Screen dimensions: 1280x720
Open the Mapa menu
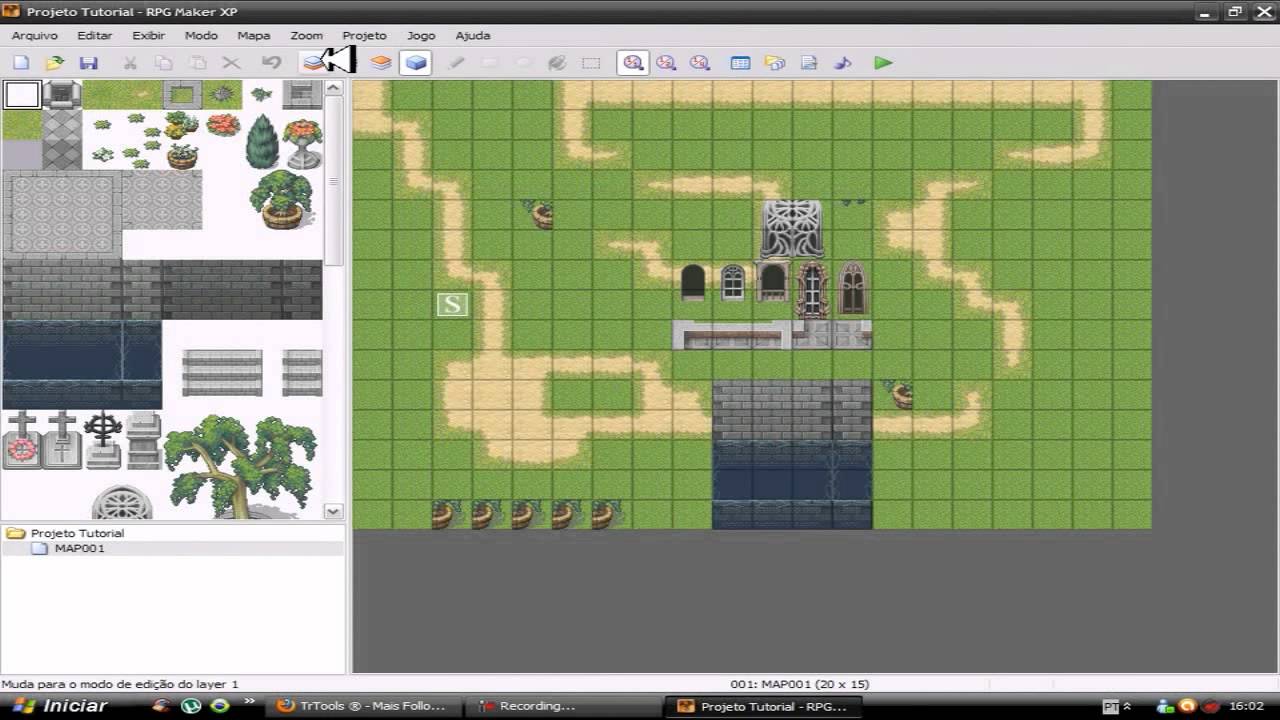tap(254, 35)
